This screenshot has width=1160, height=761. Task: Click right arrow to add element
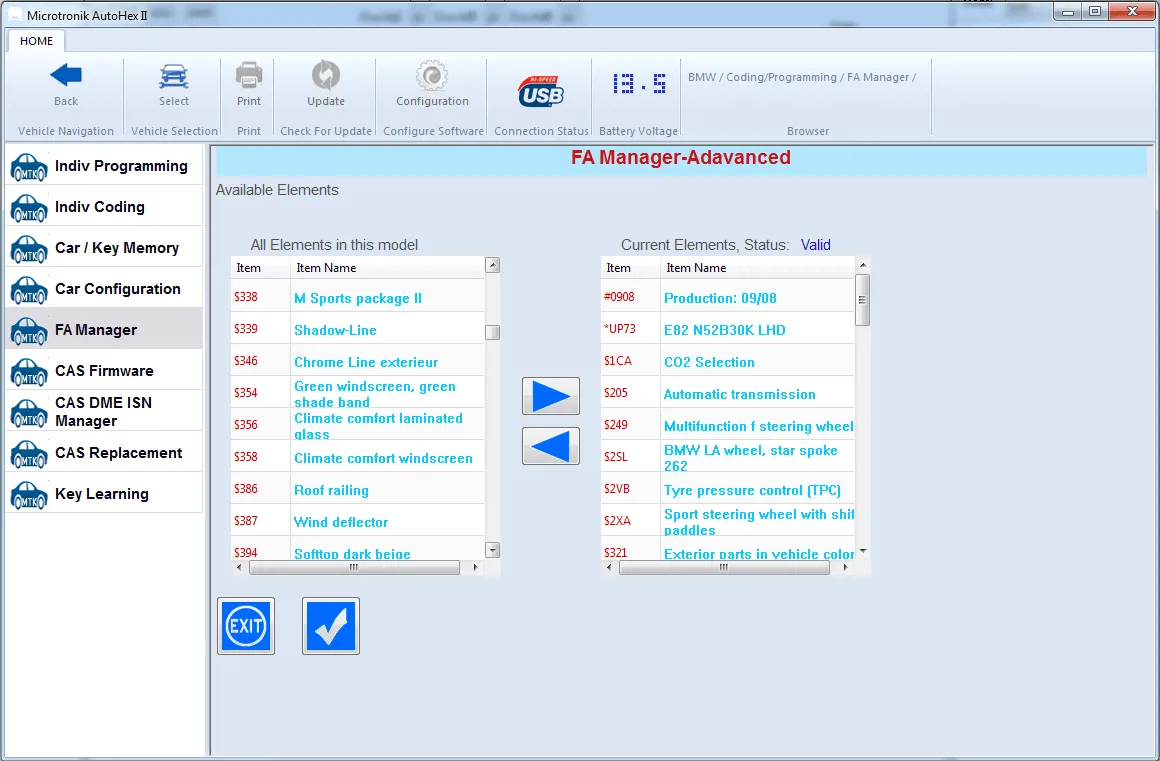point(550,396)
